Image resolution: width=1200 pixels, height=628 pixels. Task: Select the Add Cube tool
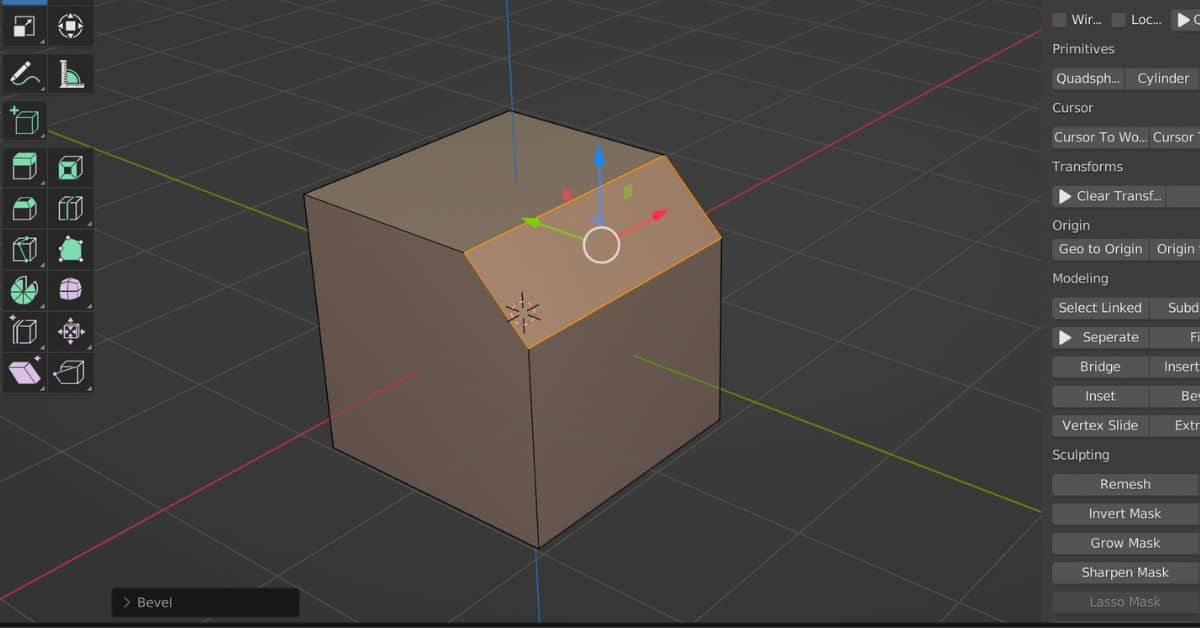pos(24,120)
